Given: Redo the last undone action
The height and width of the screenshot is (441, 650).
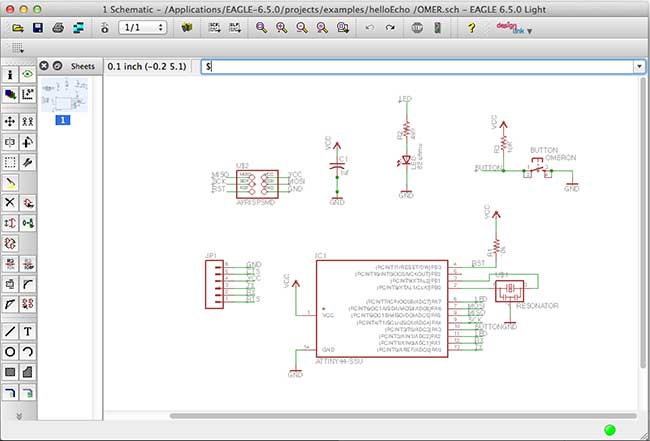Looking at the screenshot, I should click(x=390, y=28).
